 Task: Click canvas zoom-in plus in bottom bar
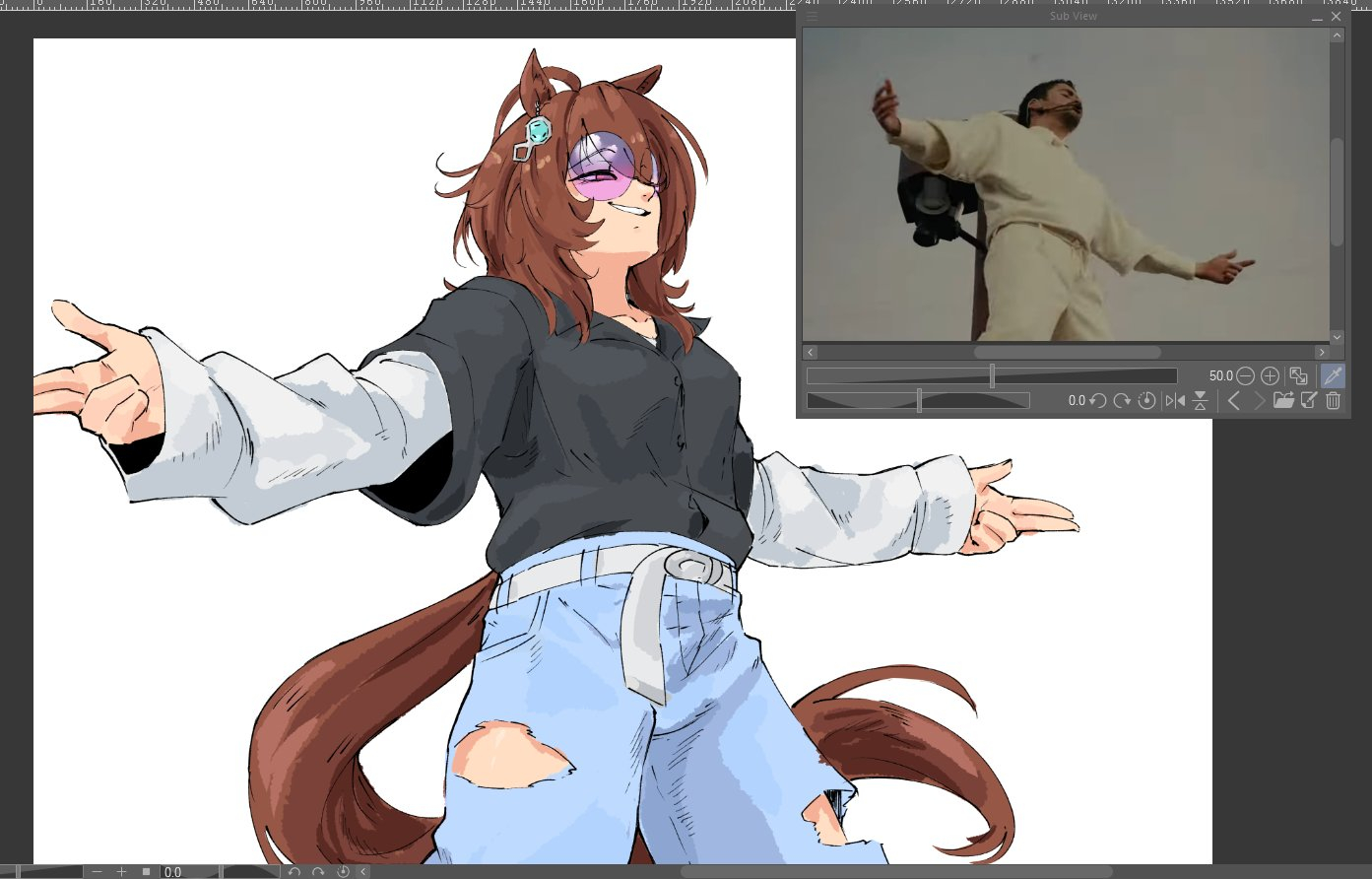[121, 872]
